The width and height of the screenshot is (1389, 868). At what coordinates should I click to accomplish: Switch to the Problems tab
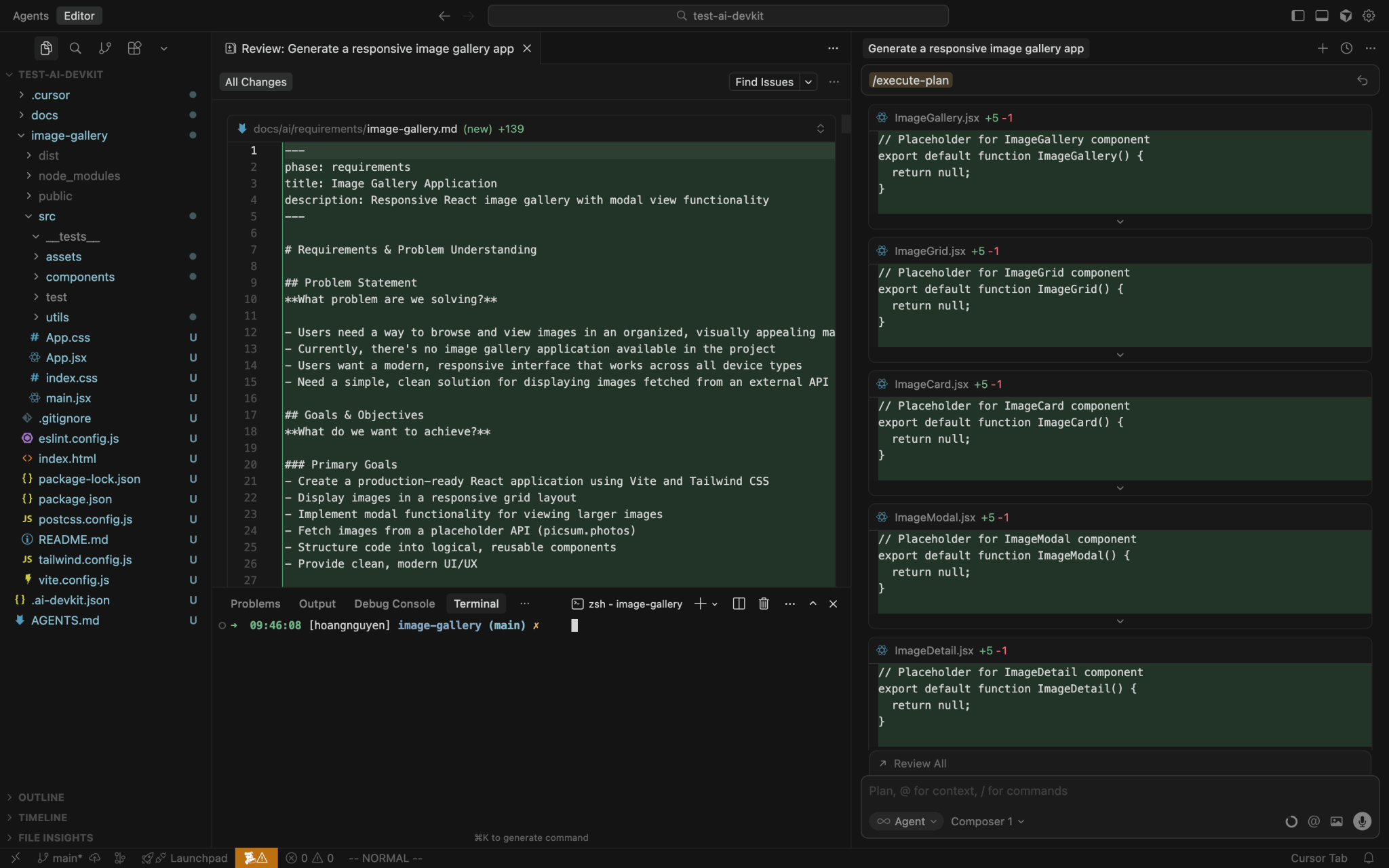point(255,603)
